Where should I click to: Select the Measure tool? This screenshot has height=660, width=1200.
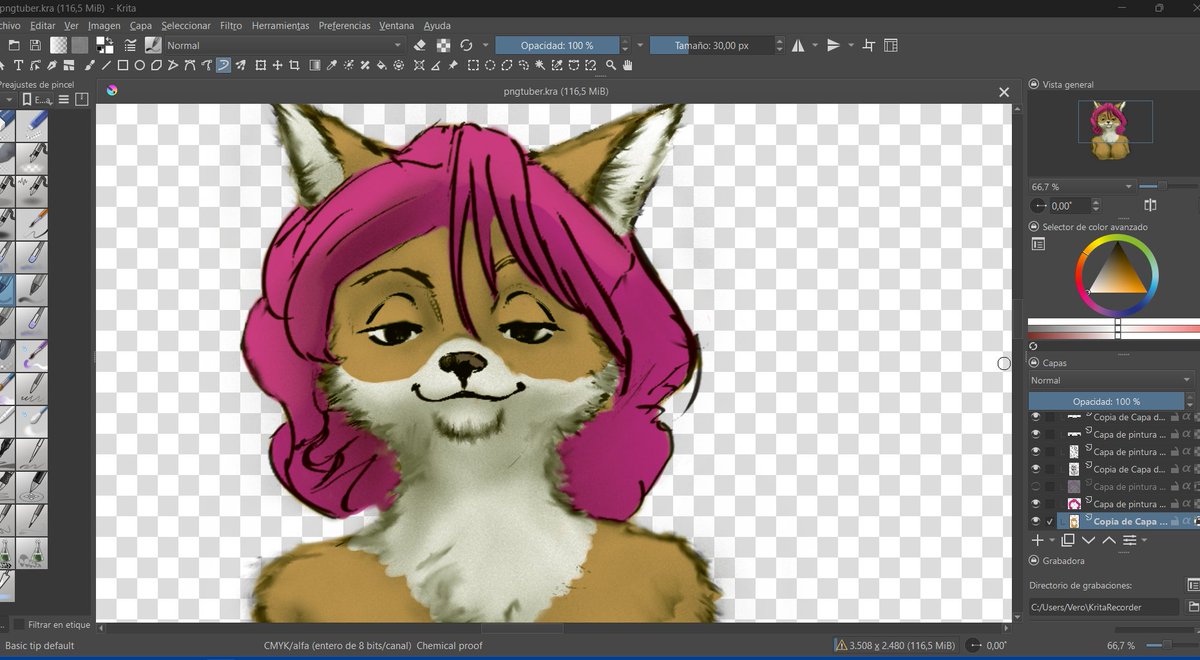(435, 65)
